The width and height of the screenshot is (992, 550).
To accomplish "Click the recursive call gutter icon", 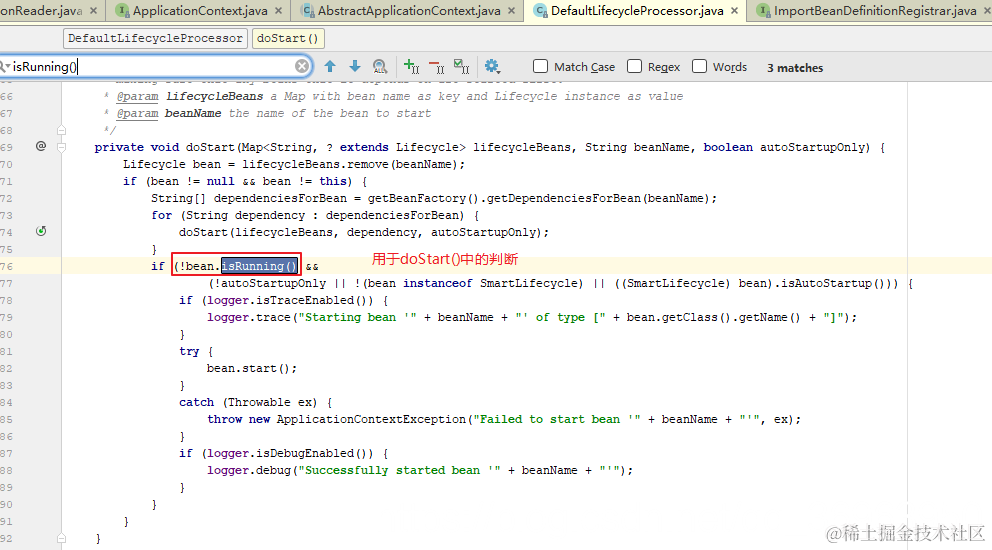I will pos(41,231).
